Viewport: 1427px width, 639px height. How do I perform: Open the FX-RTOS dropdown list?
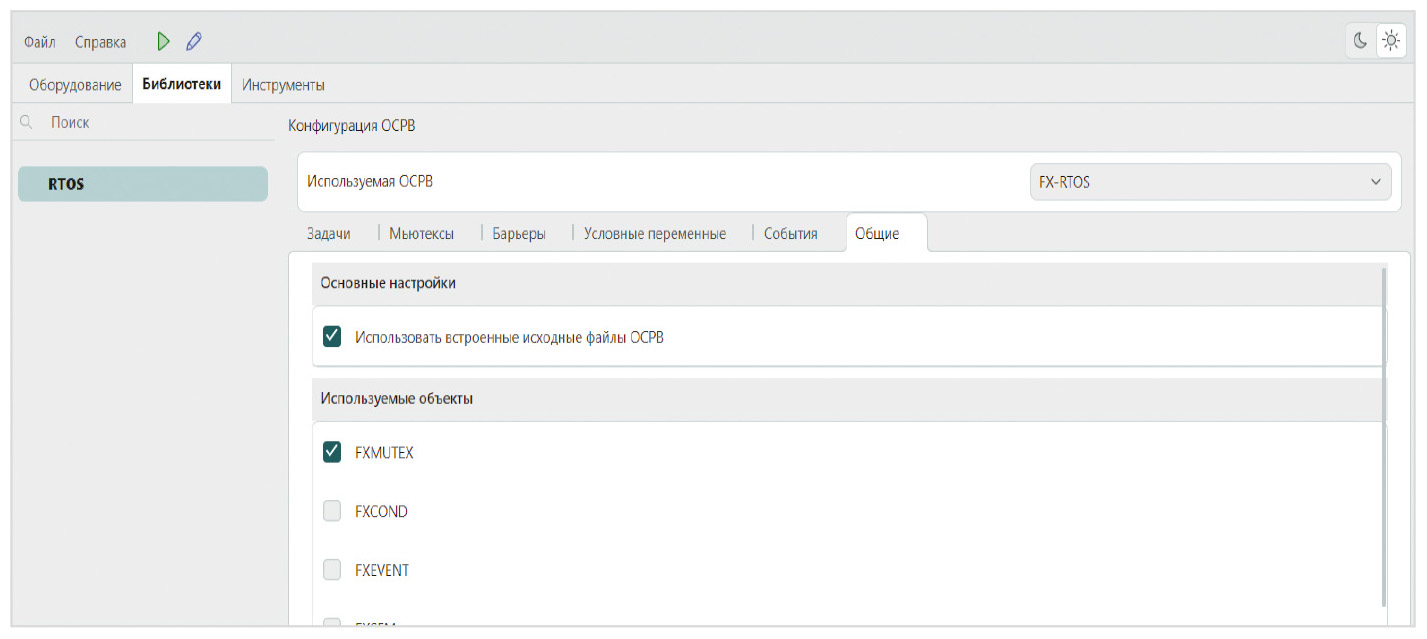(1209, 182)
